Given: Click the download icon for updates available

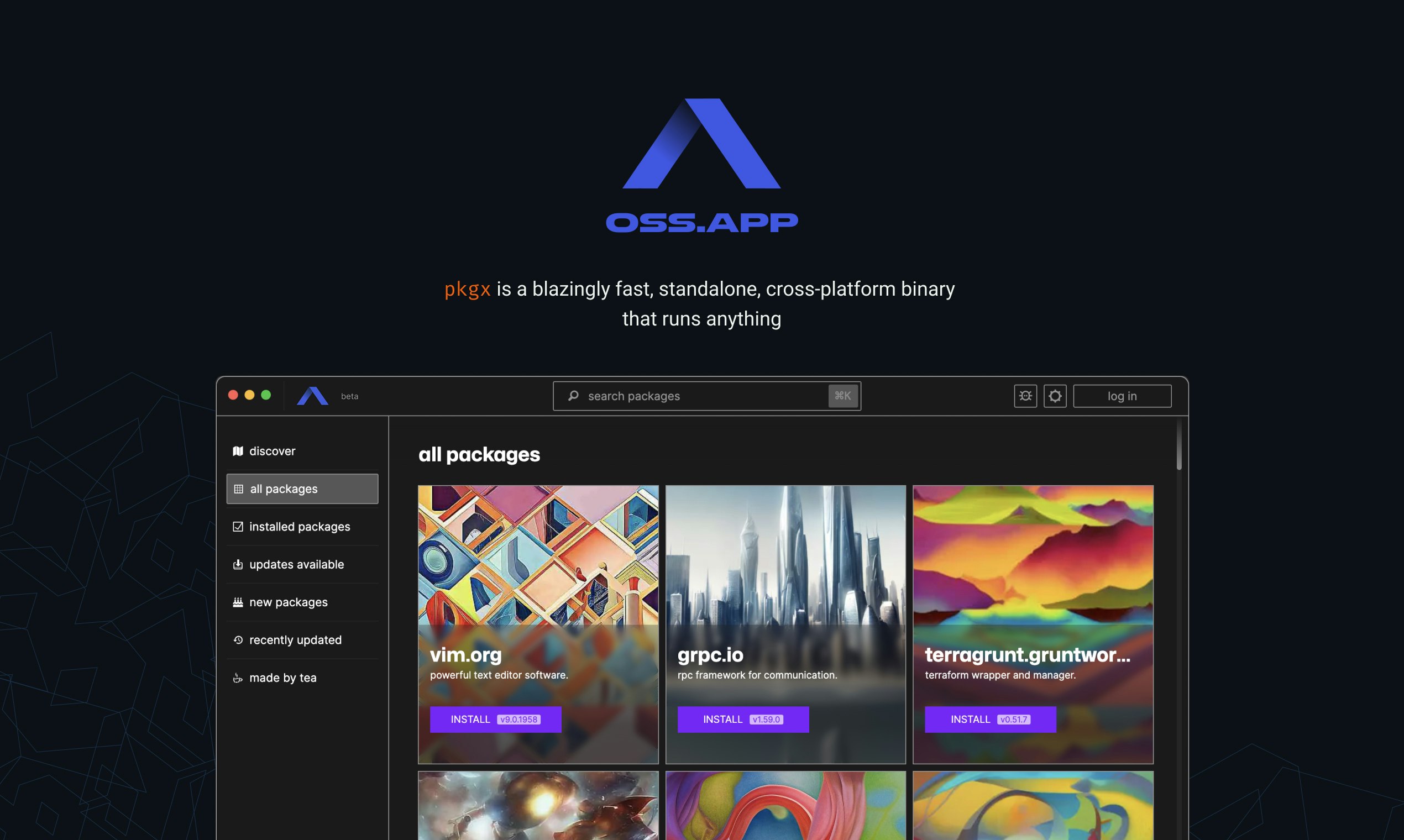Looking at the screenshot, I should coord(238,564).
